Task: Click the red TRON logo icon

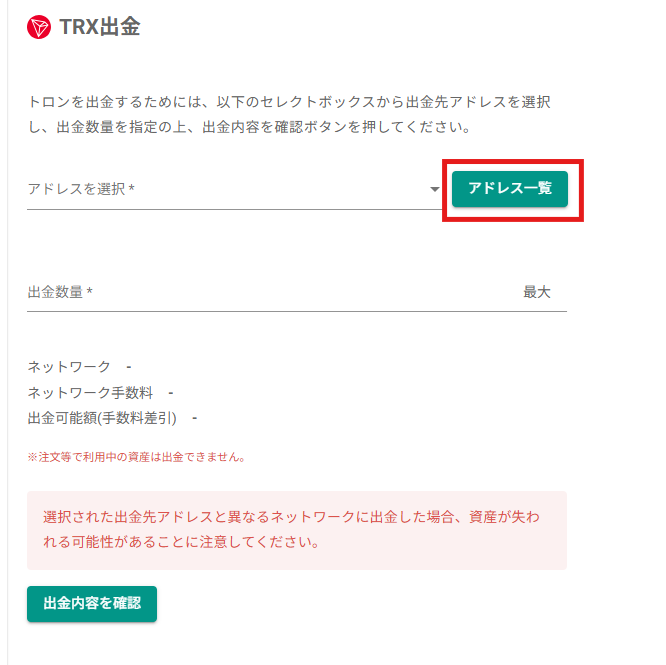Action: point(39,27)
